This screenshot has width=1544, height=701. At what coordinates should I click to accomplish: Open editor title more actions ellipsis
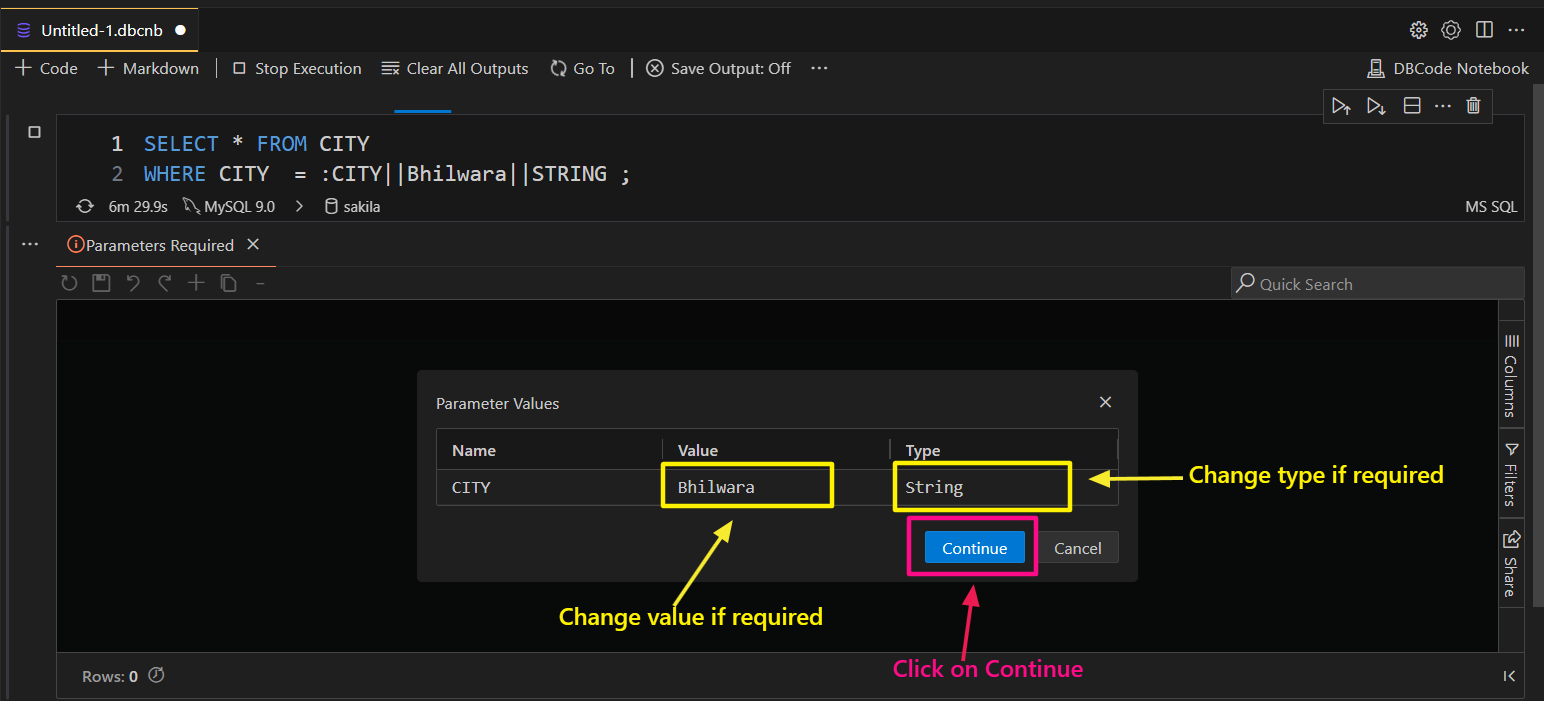tap(1518, 30)
